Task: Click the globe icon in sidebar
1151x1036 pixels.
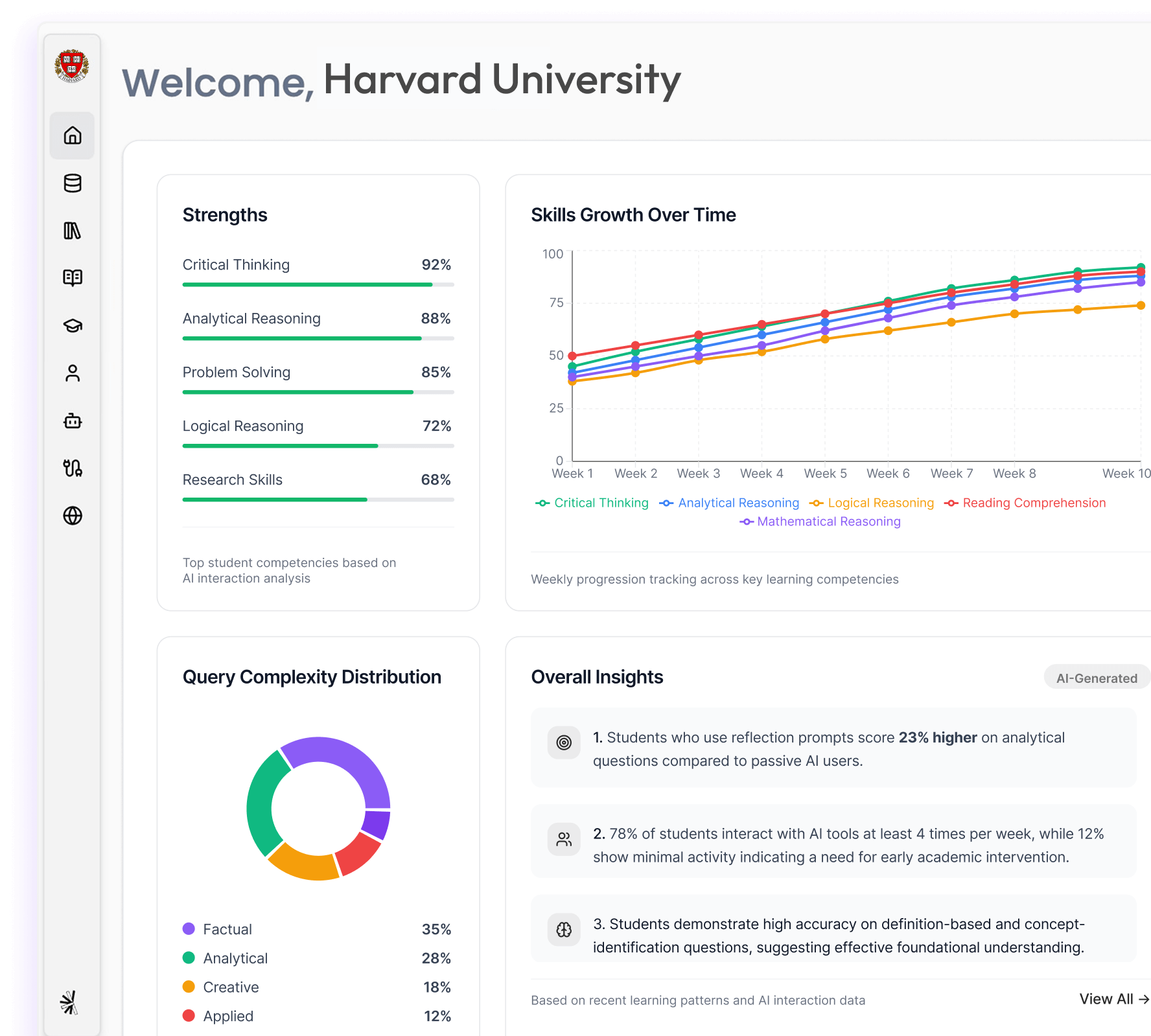Action: click(73, 516)
